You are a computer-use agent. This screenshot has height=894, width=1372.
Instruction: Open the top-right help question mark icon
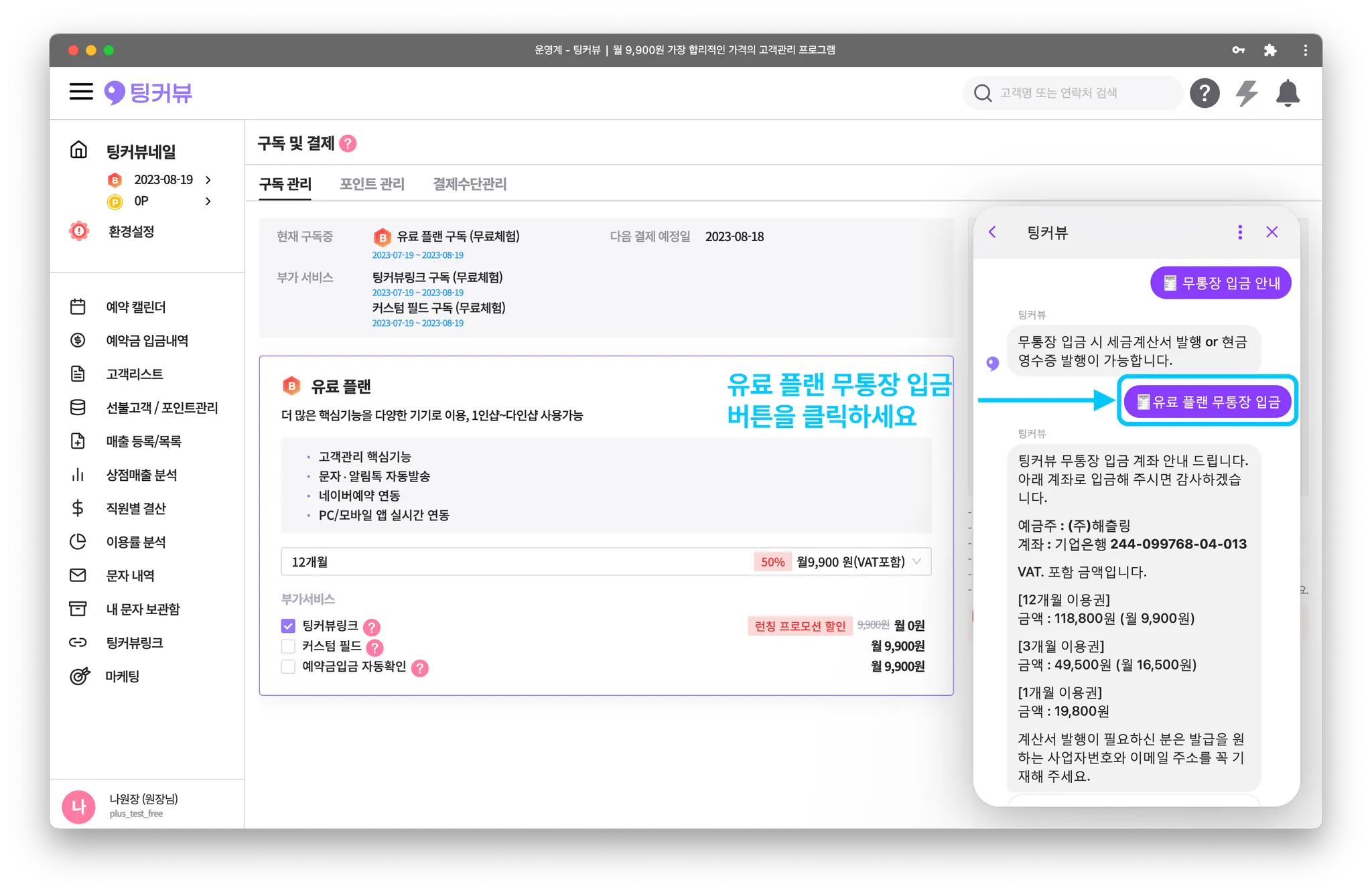pos(1204,93)
